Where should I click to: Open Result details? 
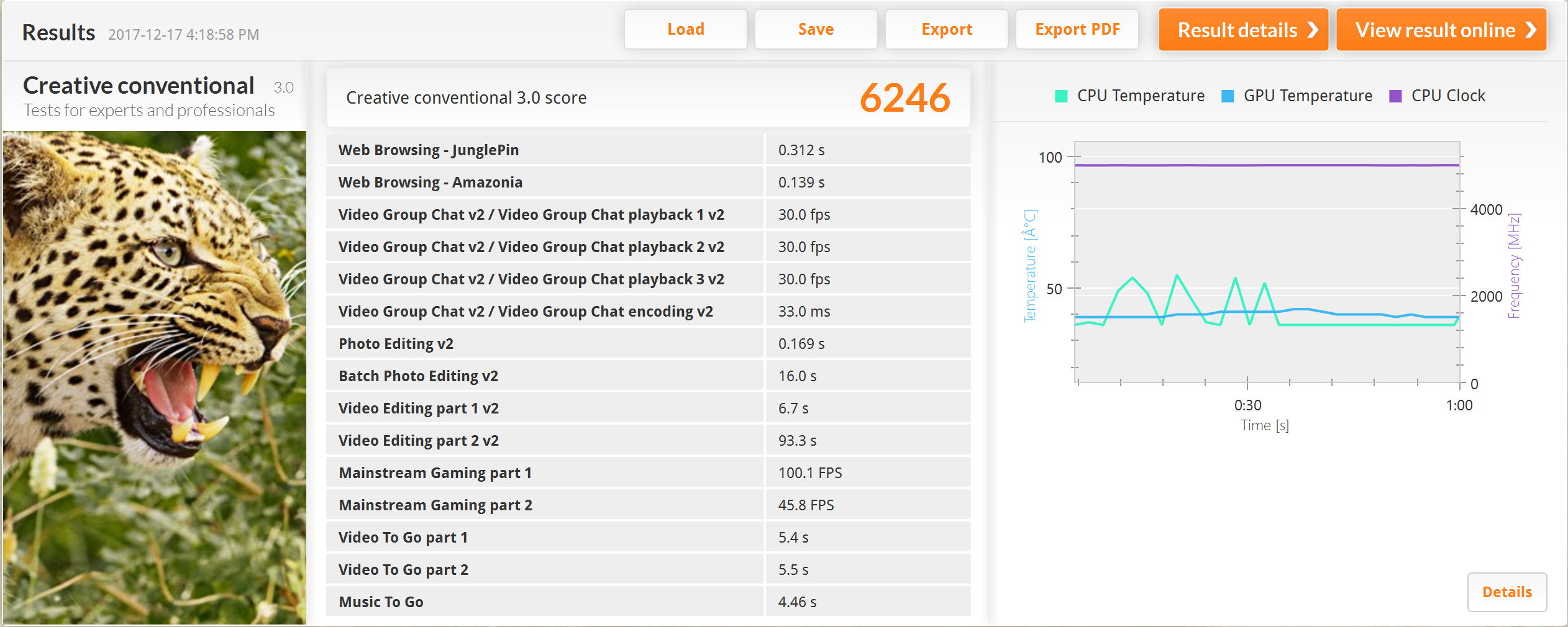1238,30
